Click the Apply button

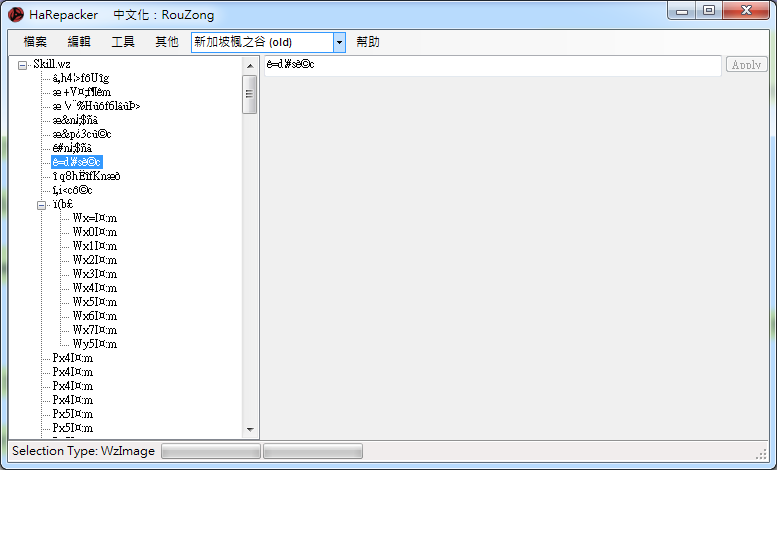pos(746,64)
